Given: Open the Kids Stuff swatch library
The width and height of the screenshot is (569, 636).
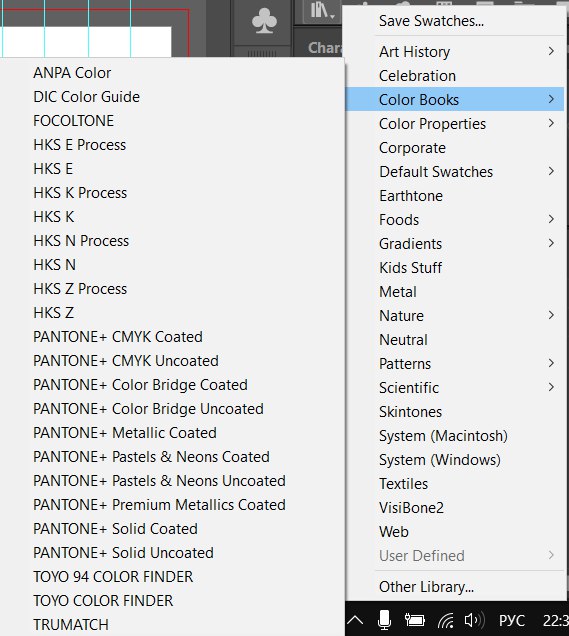Looking at the screenshot, I should (455, 267).
